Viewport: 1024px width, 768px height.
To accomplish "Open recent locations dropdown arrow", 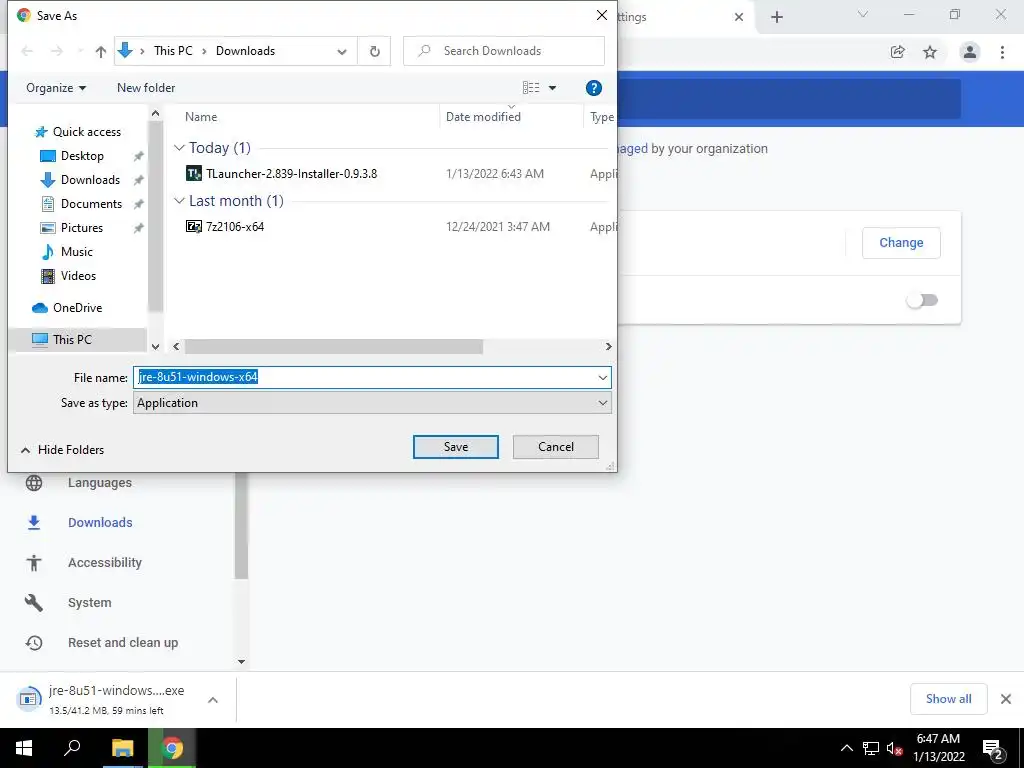I will tap(80, 51).
